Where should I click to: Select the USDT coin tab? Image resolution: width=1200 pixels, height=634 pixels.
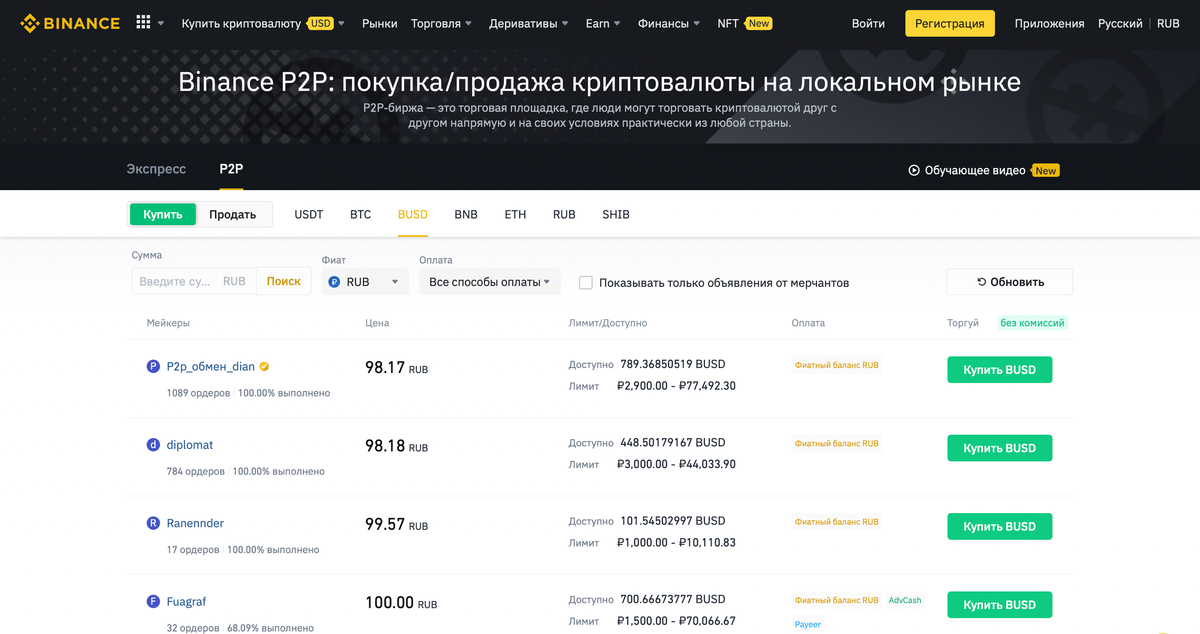(x=309, y=214)
